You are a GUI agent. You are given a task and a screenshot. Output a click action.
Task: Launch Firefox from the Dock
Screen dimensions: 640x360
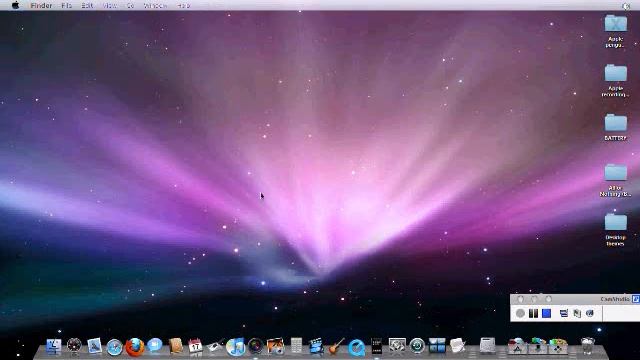pyautogui.click(x=135, y=347)
